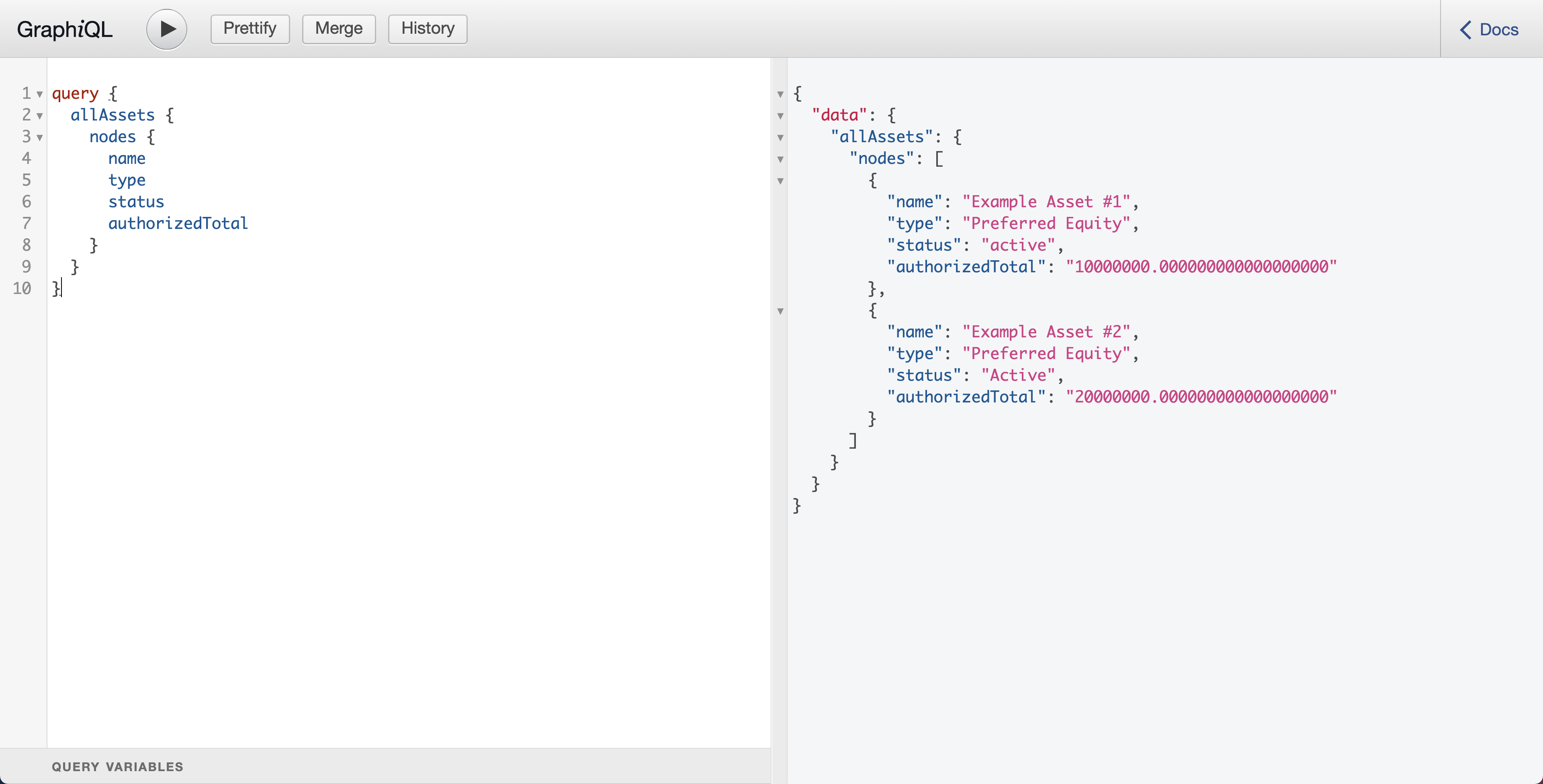Viewport: 1543px width, 784px height.
Task: Click the "Preferred Equity" value of Asset #1
Action: [x=1046, y=223]
